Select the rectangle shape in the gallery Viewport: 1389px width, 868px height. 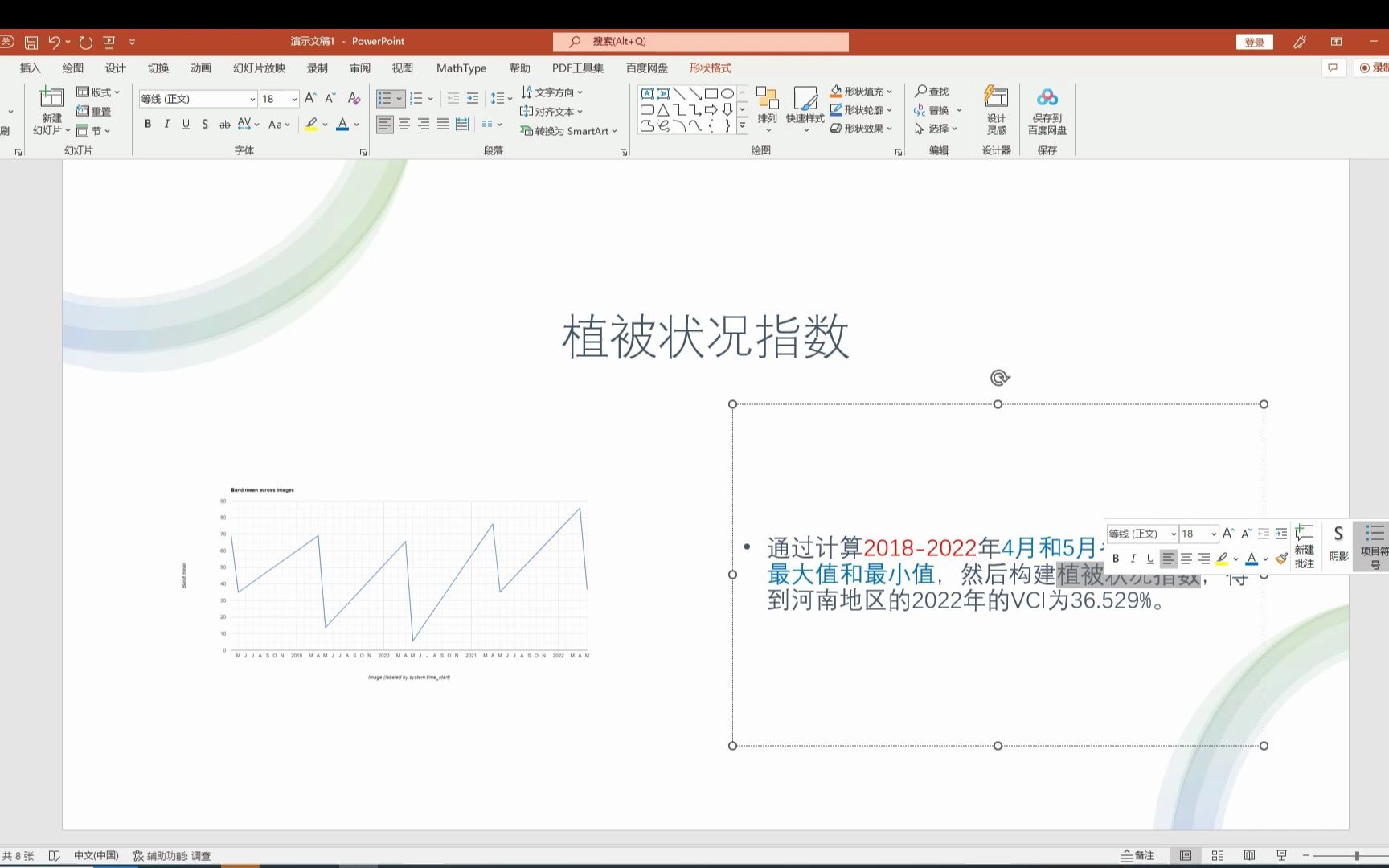click(x=711, y=93)
